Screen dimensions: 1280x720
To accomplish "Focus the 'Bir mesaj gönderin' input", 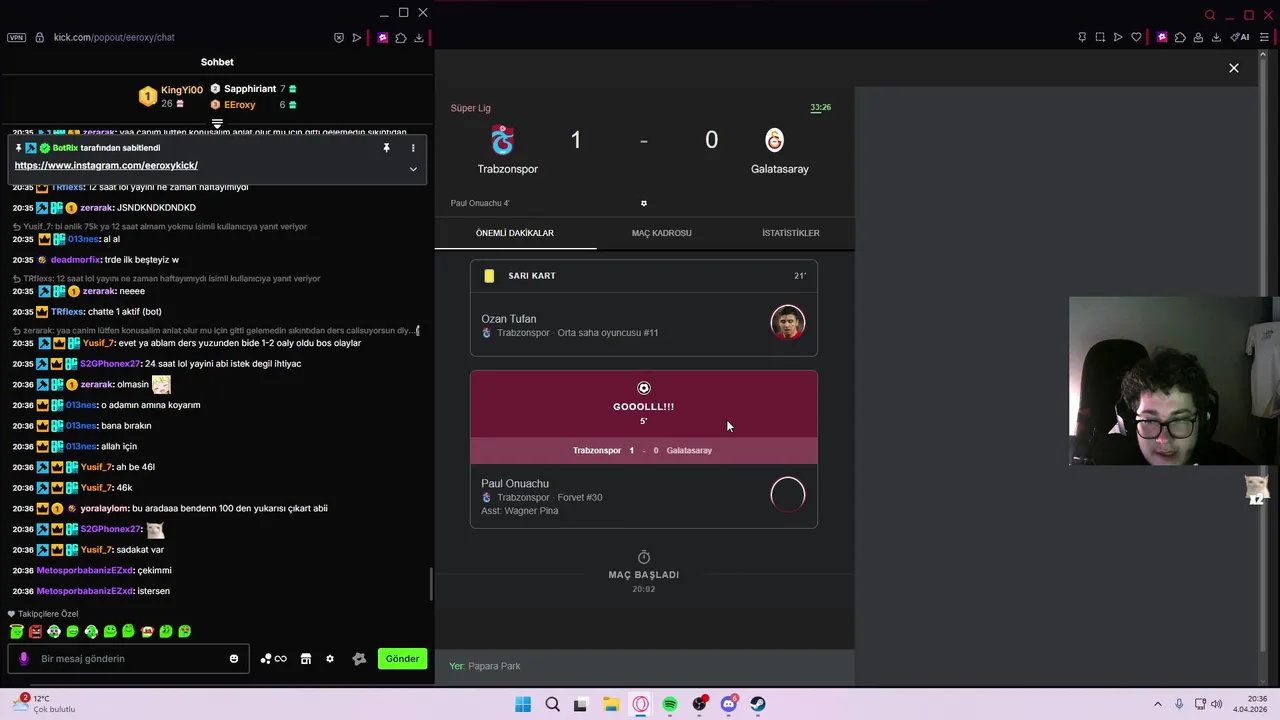I will (130, 659).
